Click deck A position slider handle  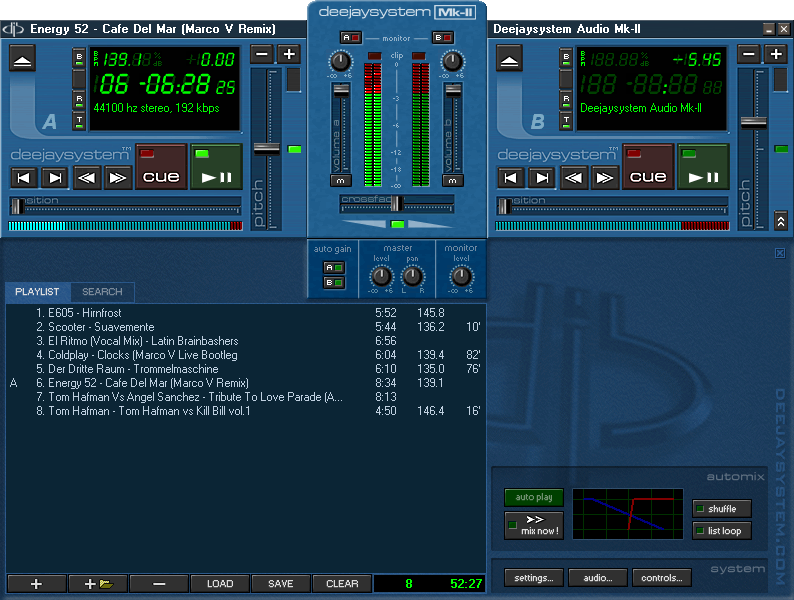17,206
